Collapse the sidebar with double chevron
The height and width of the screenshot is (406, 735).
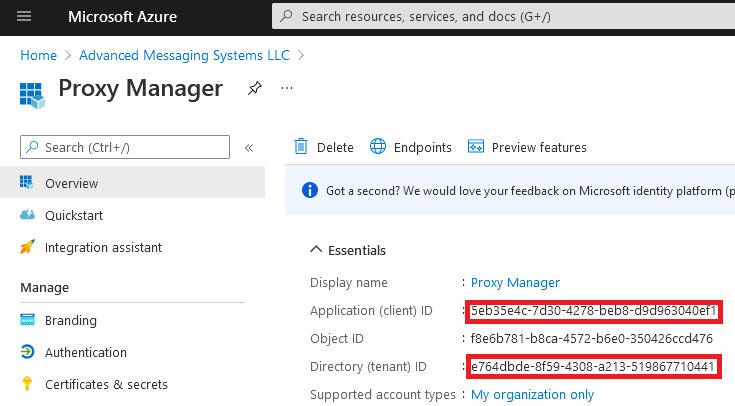click(x=249, y=148)
